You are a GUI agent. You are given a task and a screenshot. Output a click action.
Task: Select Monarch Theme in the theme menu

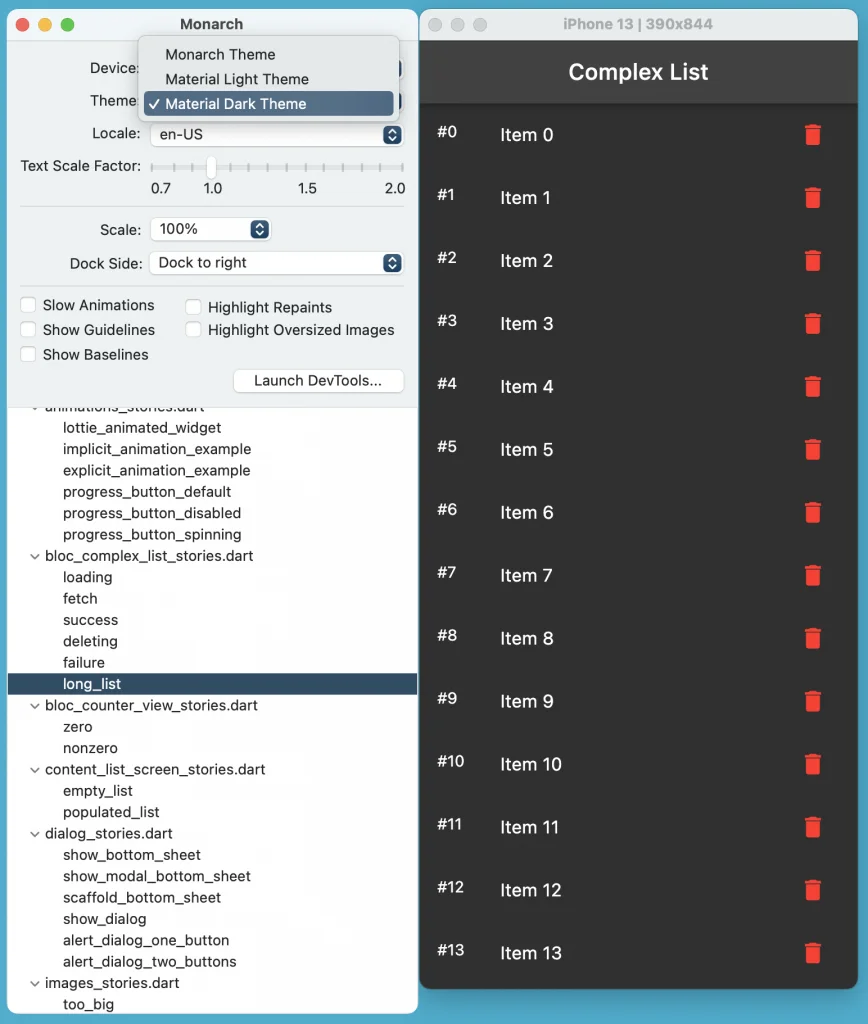click(x=220, y=55)
